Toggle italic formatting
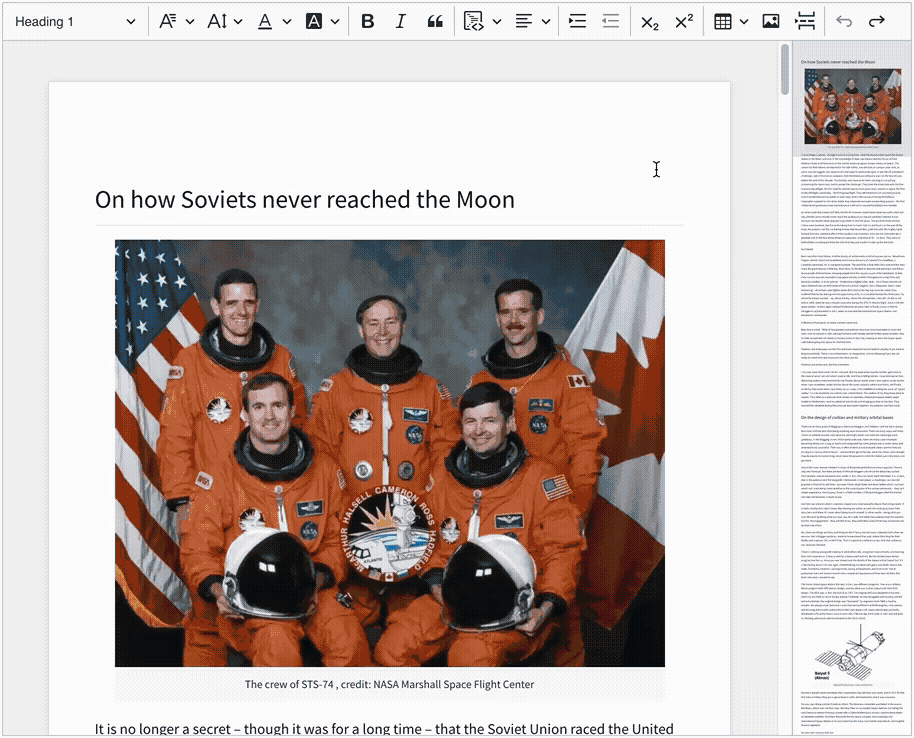914x738 pixels. pos(400,22)
